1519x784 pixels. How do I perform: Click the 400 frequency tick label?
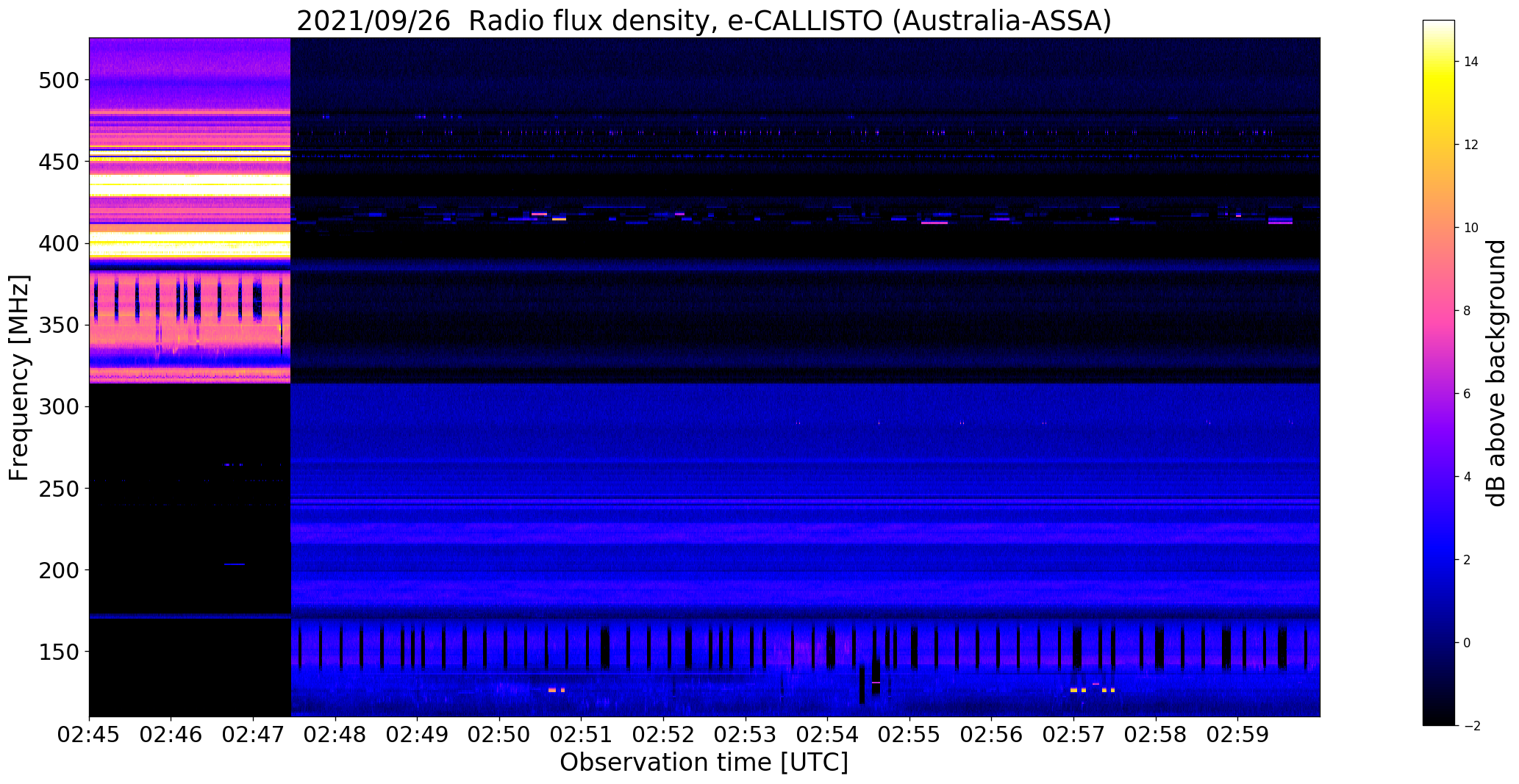coord(57,243)
